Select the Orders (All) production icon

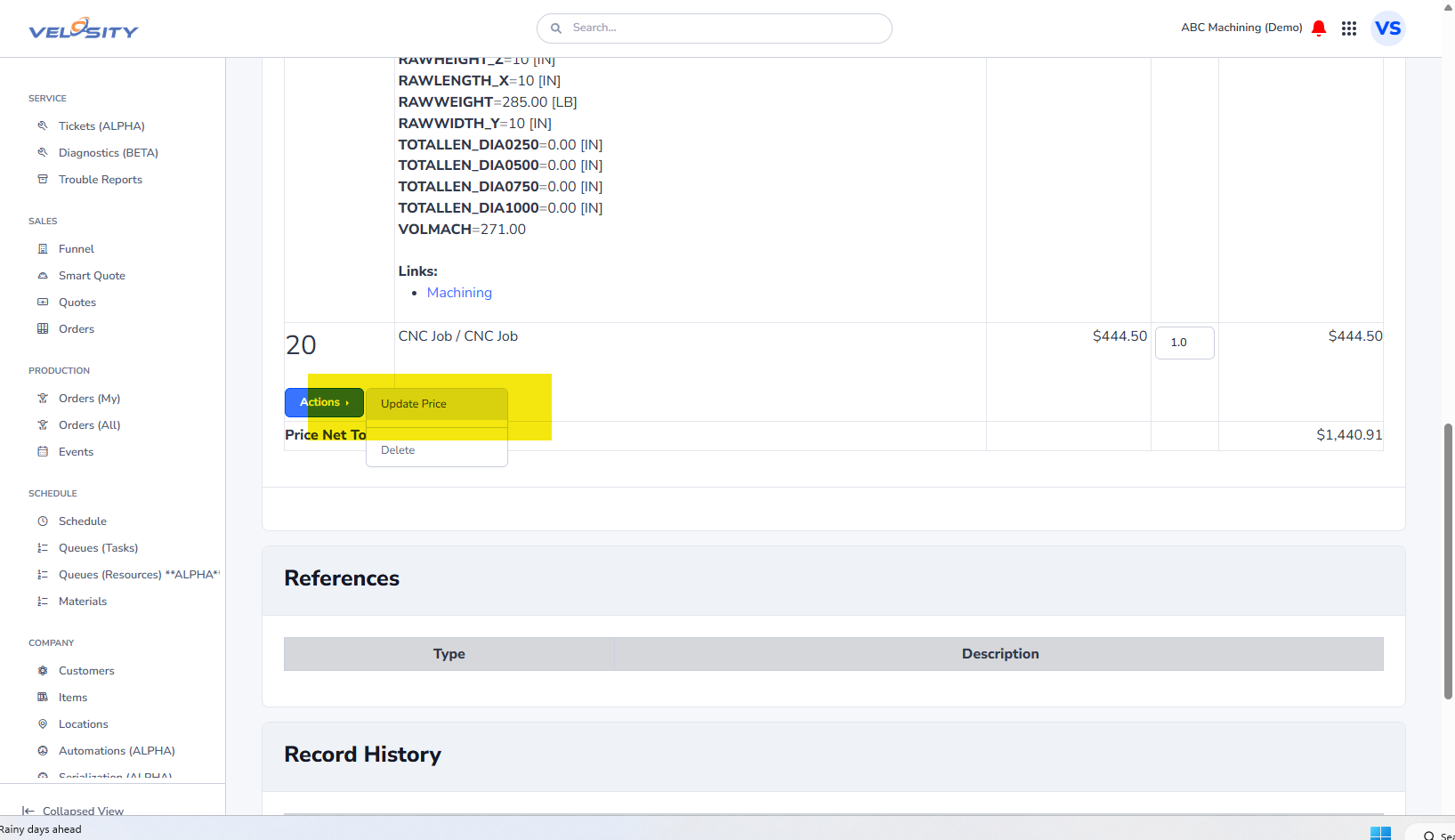click(x=43, y=424)
